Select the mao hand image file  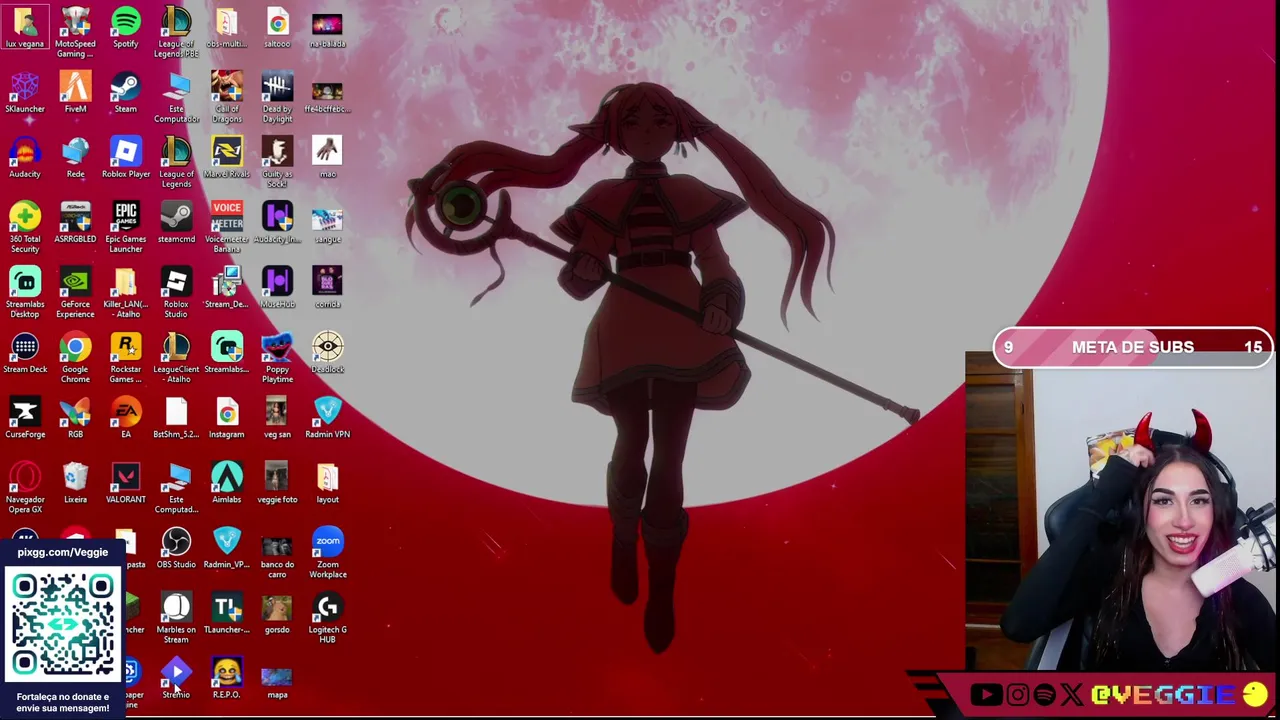tap(327, 158)
